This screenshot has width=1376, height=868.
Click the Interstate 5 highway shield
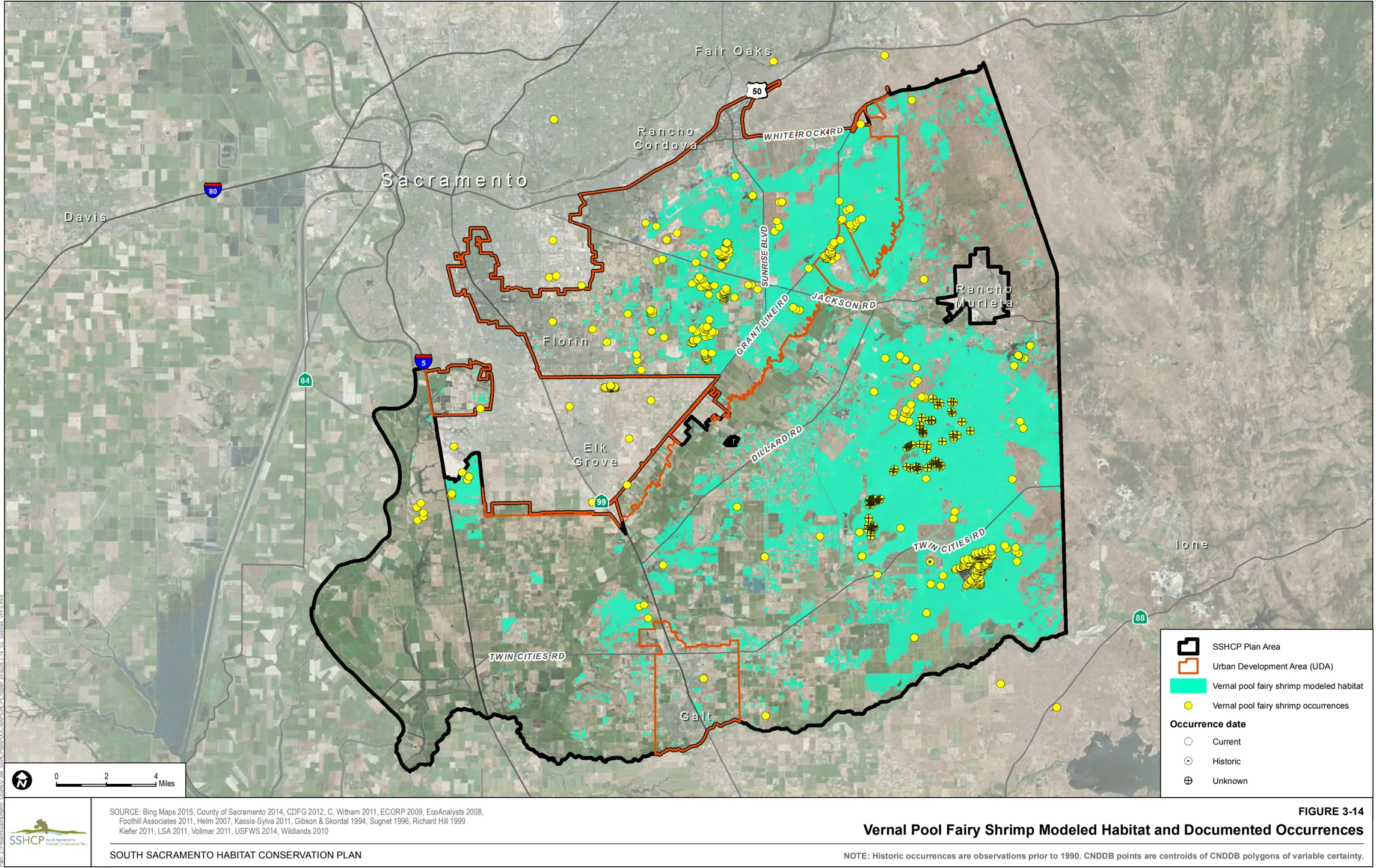click(x=423, y=361)
